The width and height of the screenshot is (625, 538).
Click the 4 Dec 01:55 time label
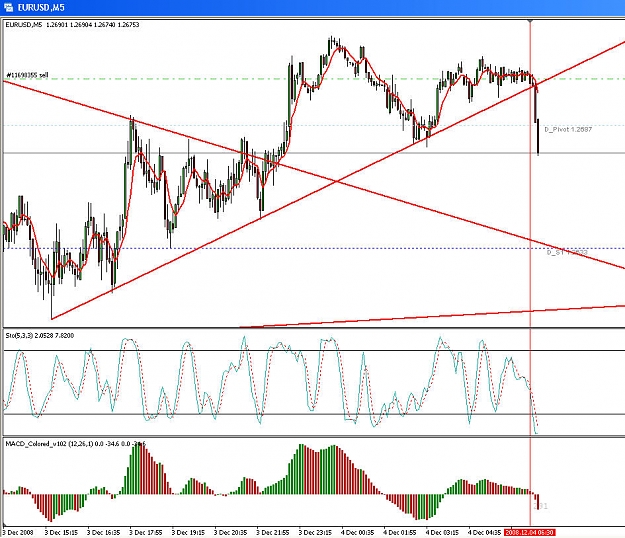[399, 532]
